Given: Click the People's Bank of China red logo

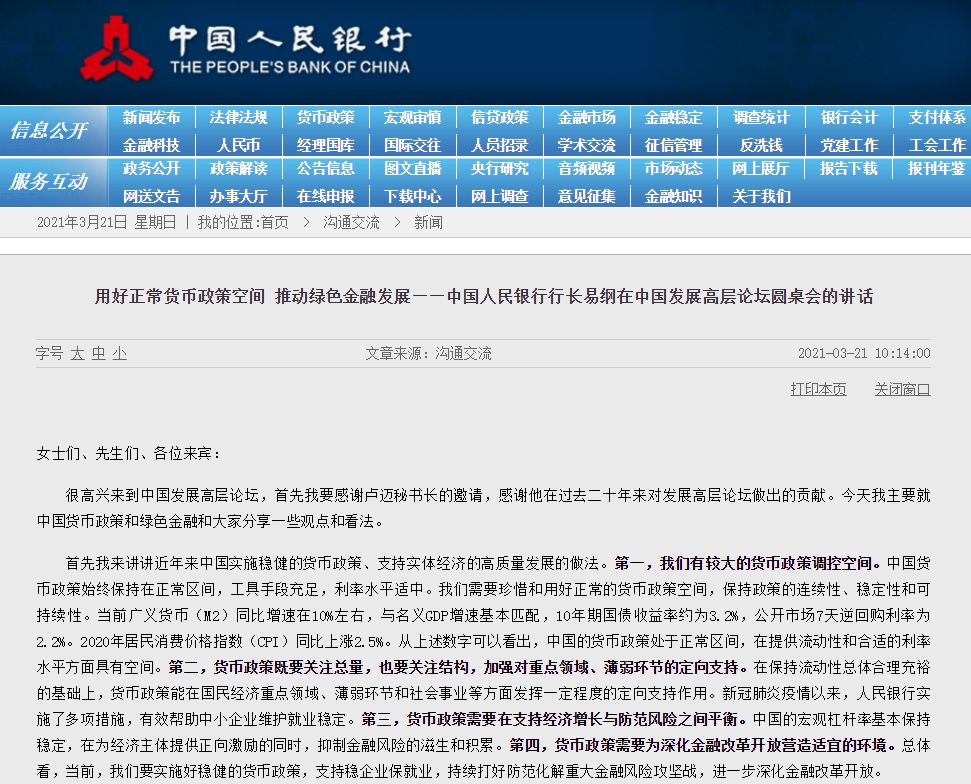Looking at the screenshot, I should point(116,48).
